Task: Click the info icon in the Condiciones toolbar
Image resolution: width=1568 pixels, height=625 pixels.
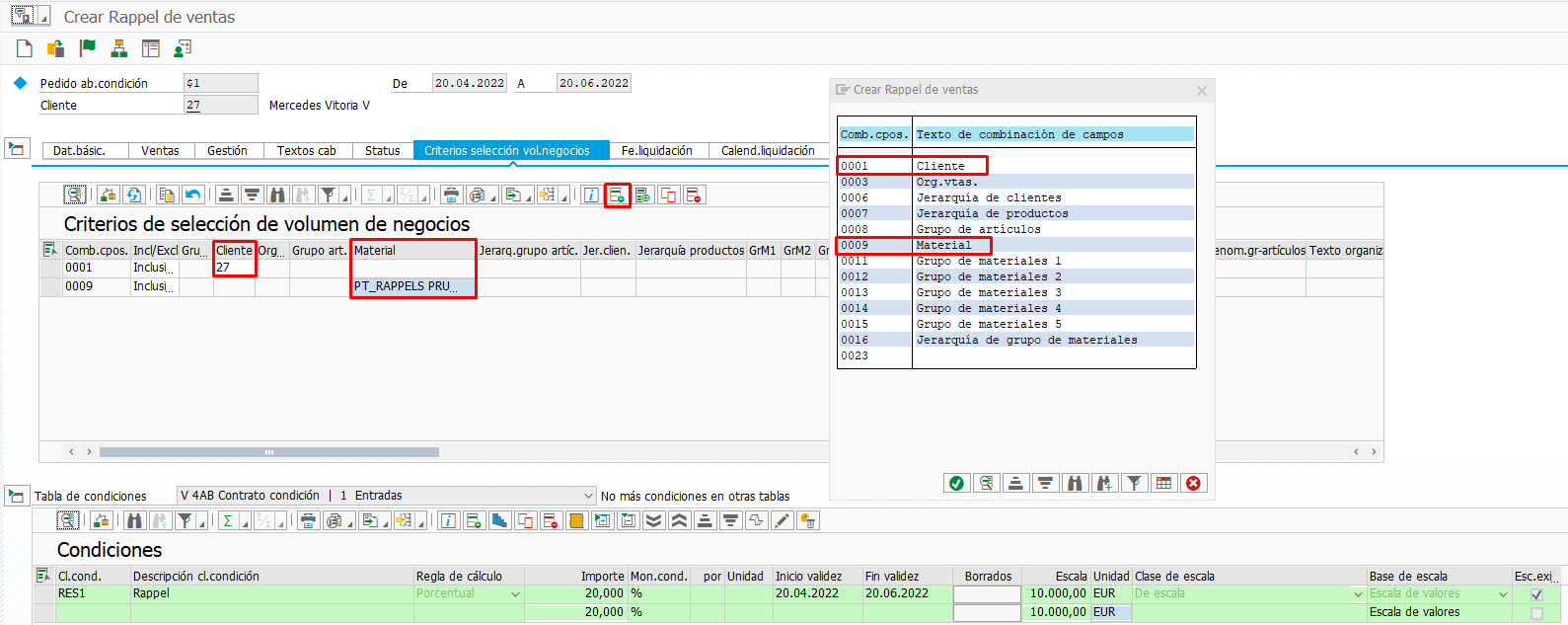Action: pos(448,520)
